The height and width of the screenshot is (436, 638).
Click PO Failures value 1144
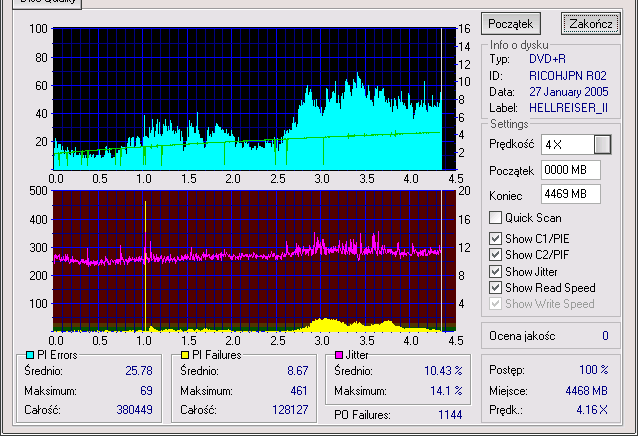coord(450,415)
